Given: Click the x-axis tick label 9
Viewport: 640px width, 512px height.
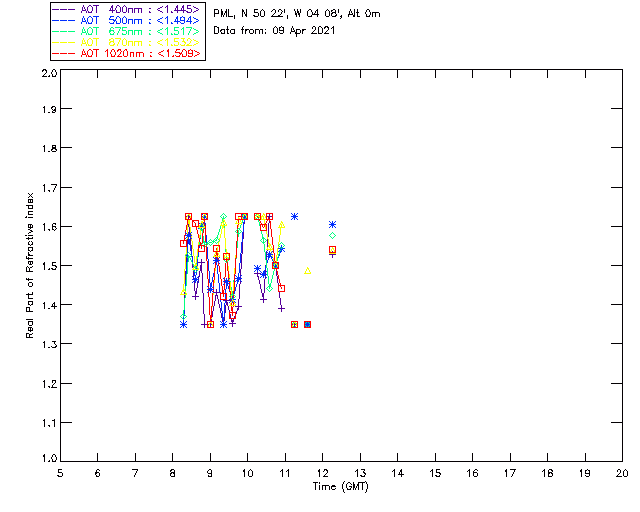Looking at the screenshot, I should [210, 473].
